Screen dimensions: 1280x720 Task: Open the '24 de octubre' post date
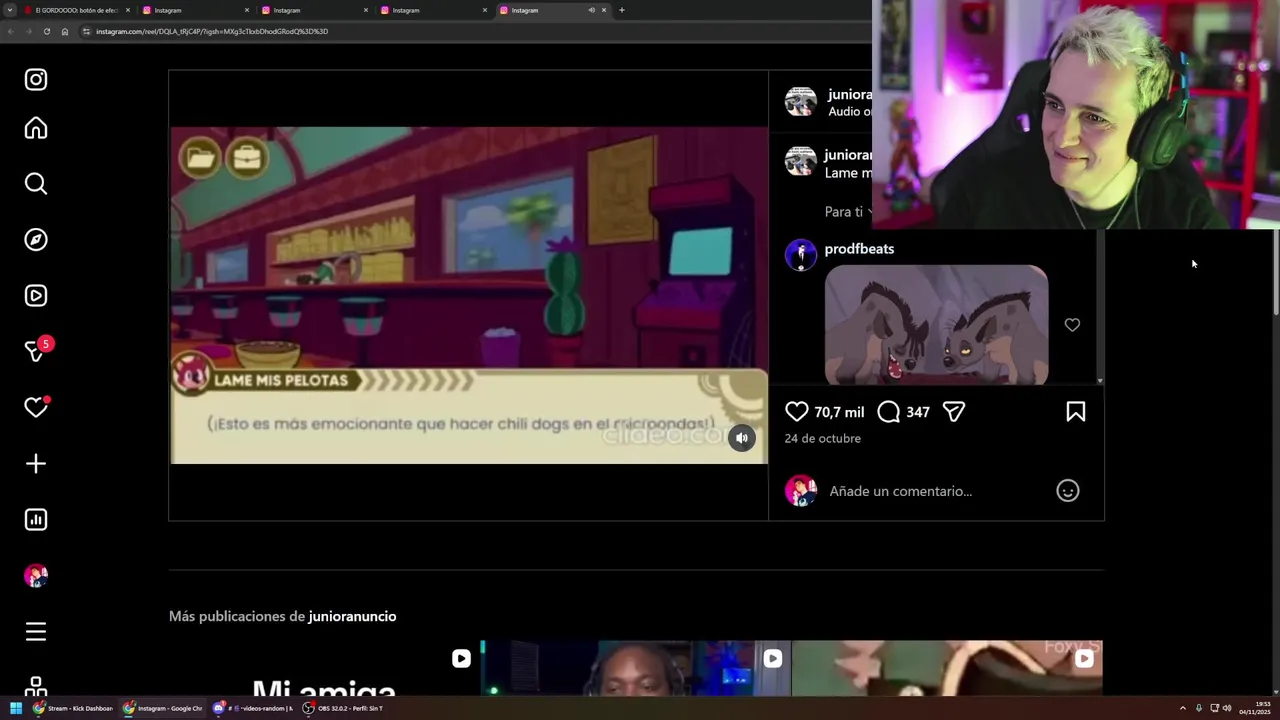click(823, 438)
